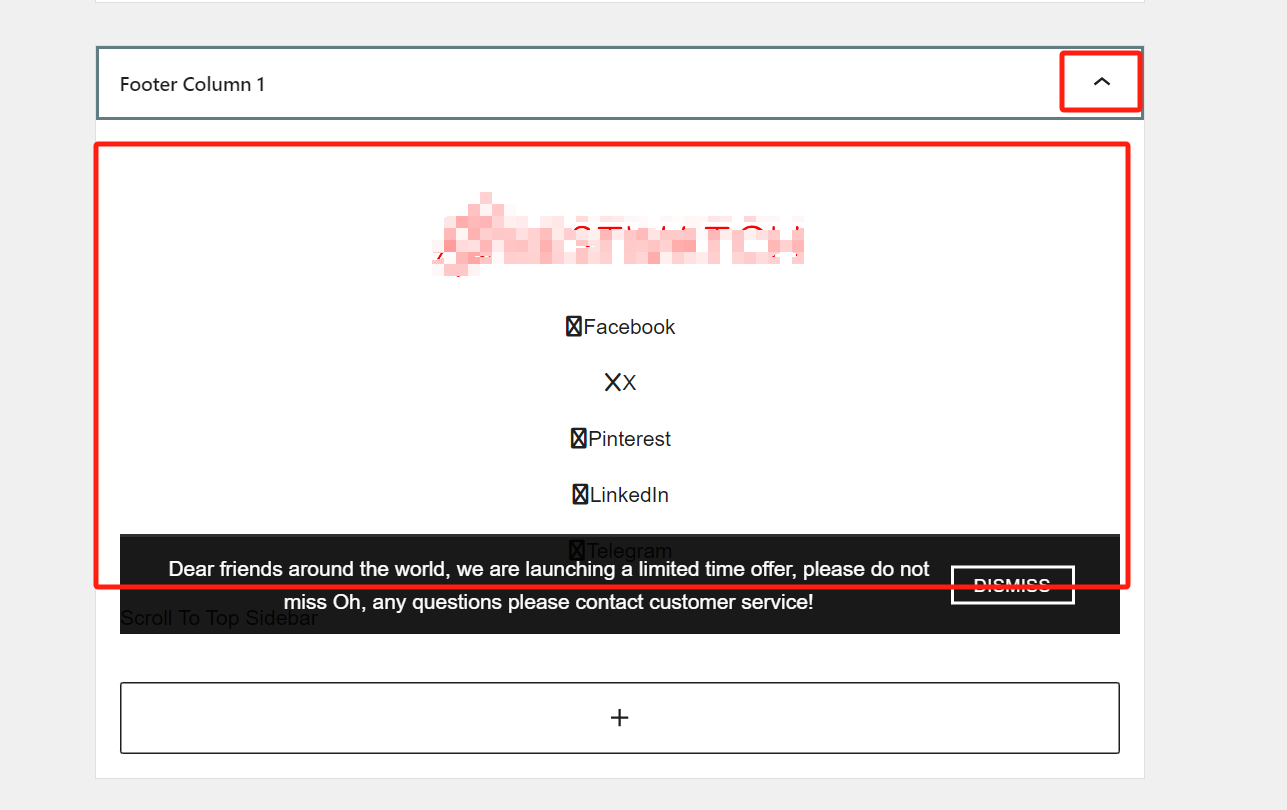1287x810 pixels.
Task: Open the Facebook text link
Action: pyautogui.click(x=629, y=327)
